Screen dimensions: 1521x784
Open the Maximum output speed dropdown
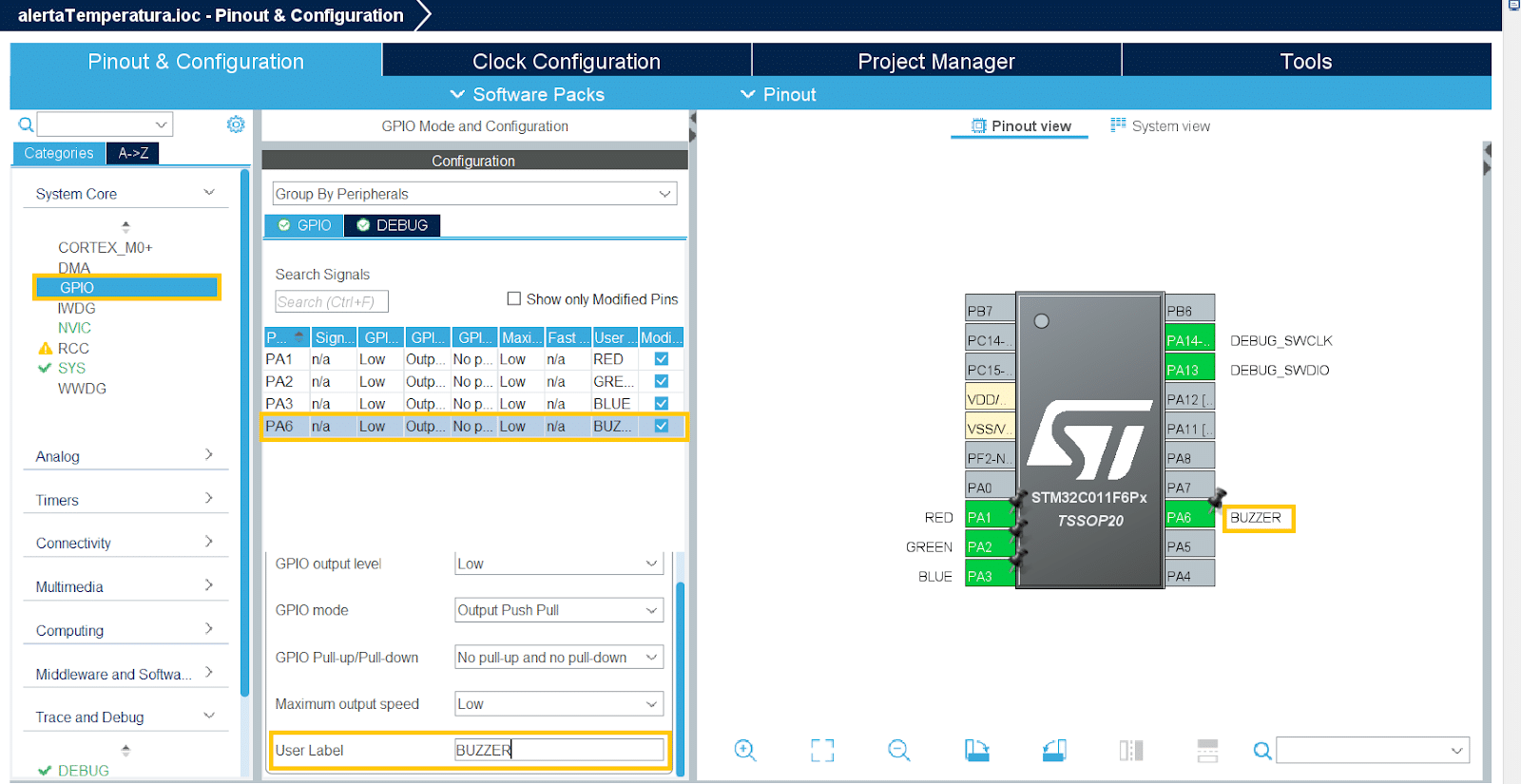[559, 704]
